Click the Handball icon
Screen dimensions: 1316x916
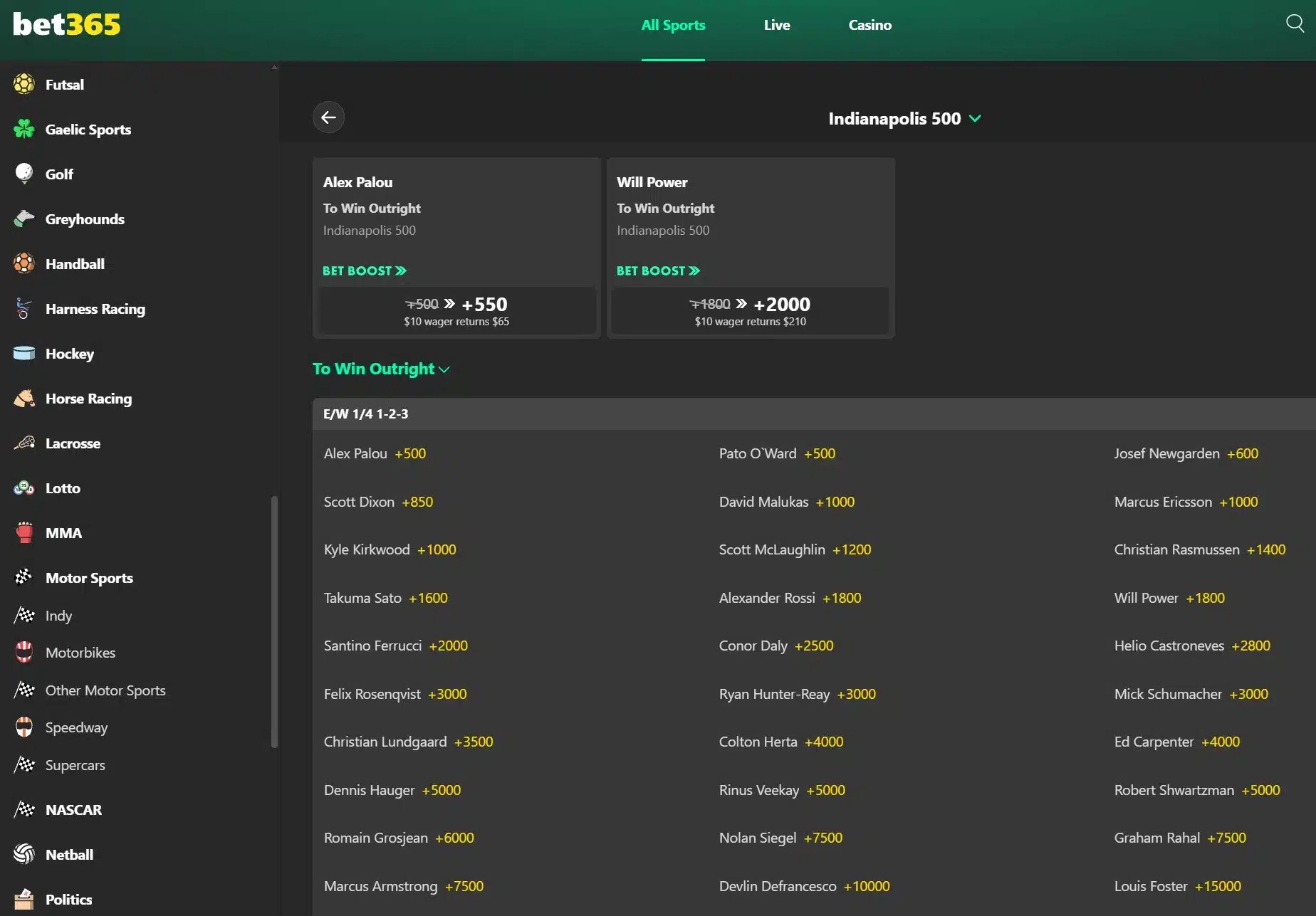[x=24, y=263]
